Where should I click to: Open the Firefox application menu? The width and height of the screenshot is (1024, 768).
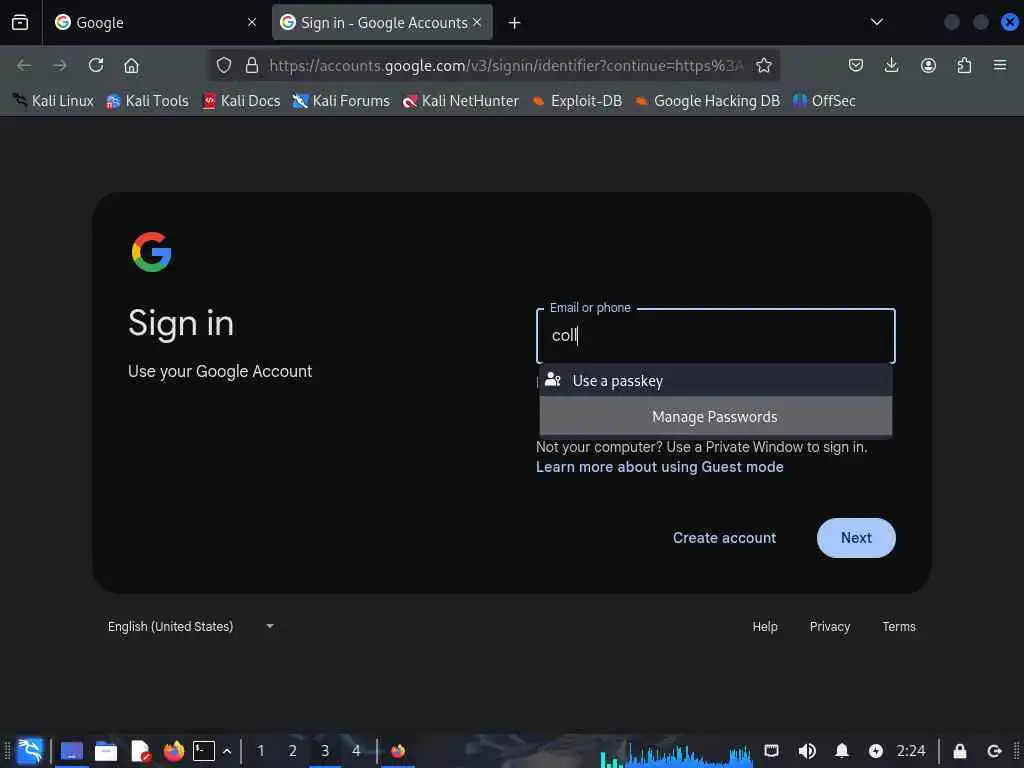pos(1000,65)
